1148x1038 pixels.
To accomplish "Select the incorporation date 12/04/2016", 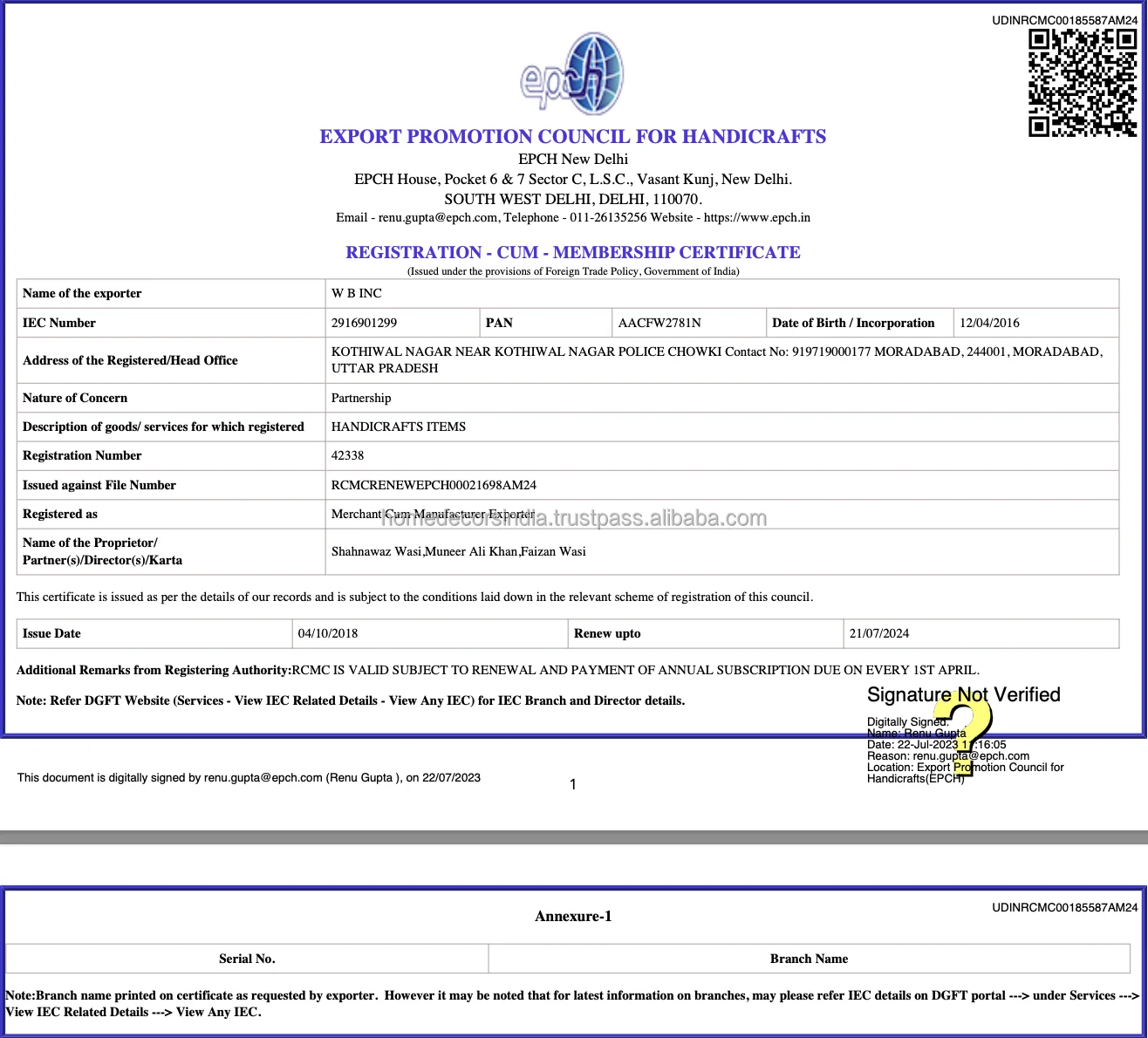I will tap(989, 323).
